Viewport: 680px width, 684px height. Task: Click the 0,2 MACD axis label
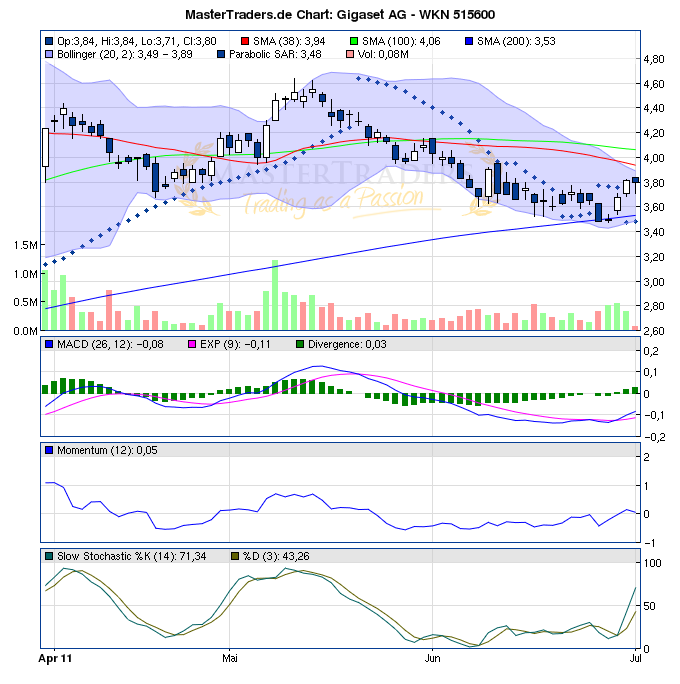tap(651, 351)
